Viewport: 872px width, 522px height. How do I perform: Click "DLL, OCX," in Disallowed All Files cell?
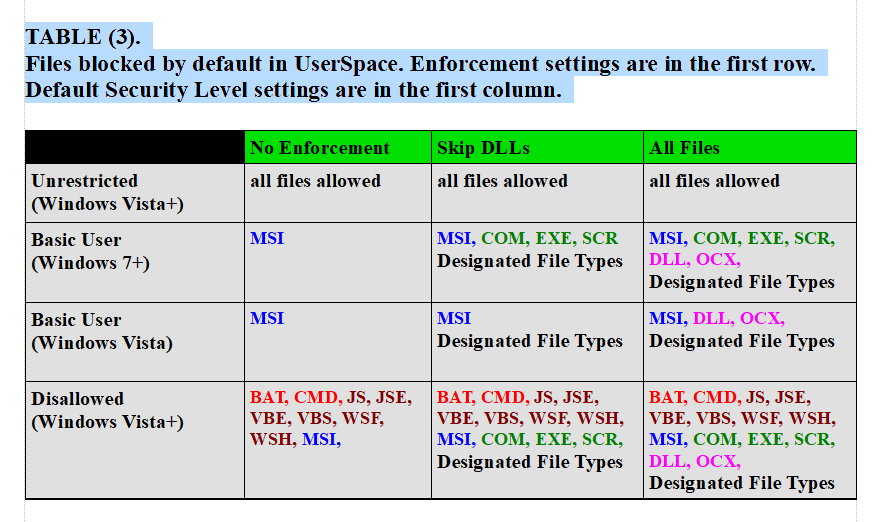[x=695, y=461]
